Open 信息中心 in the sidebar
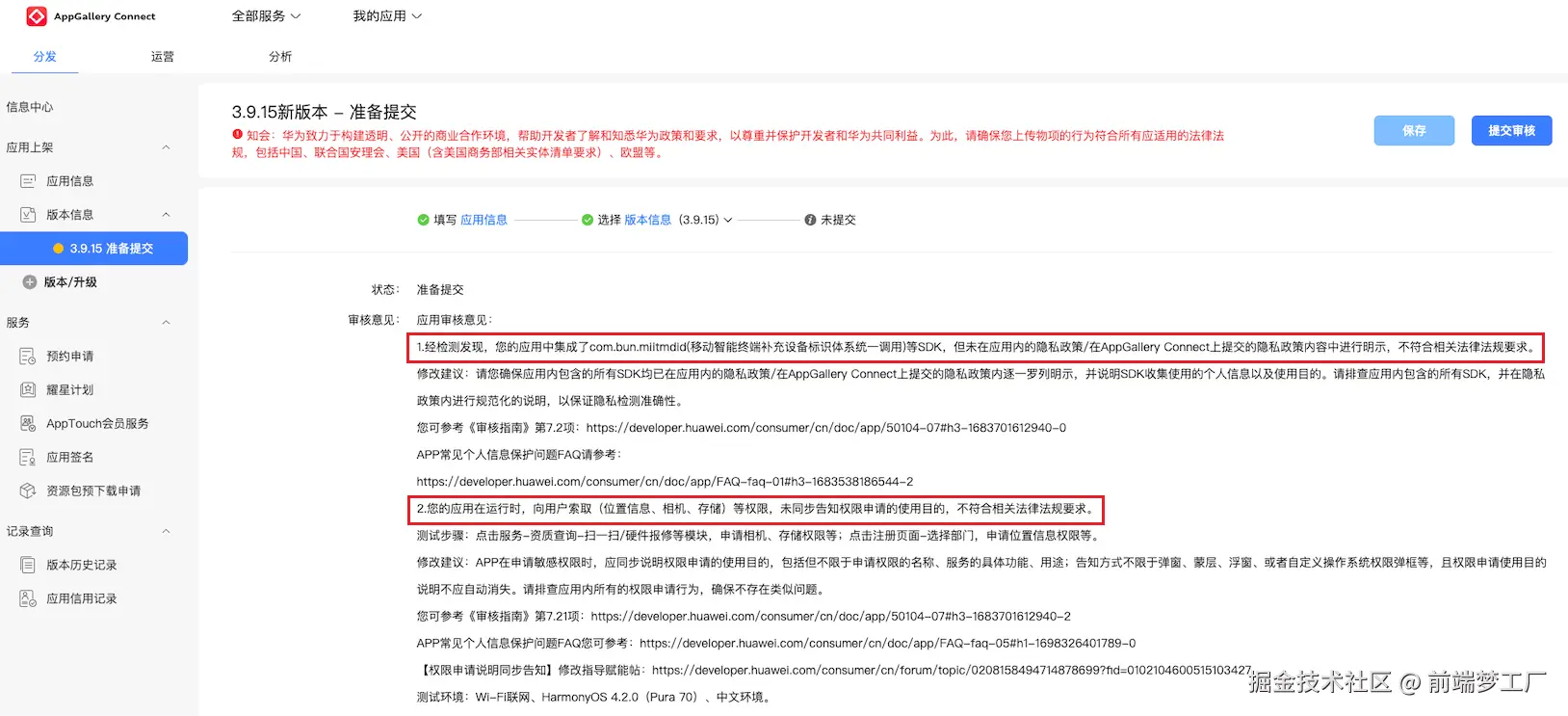 (x=30, y=107)
